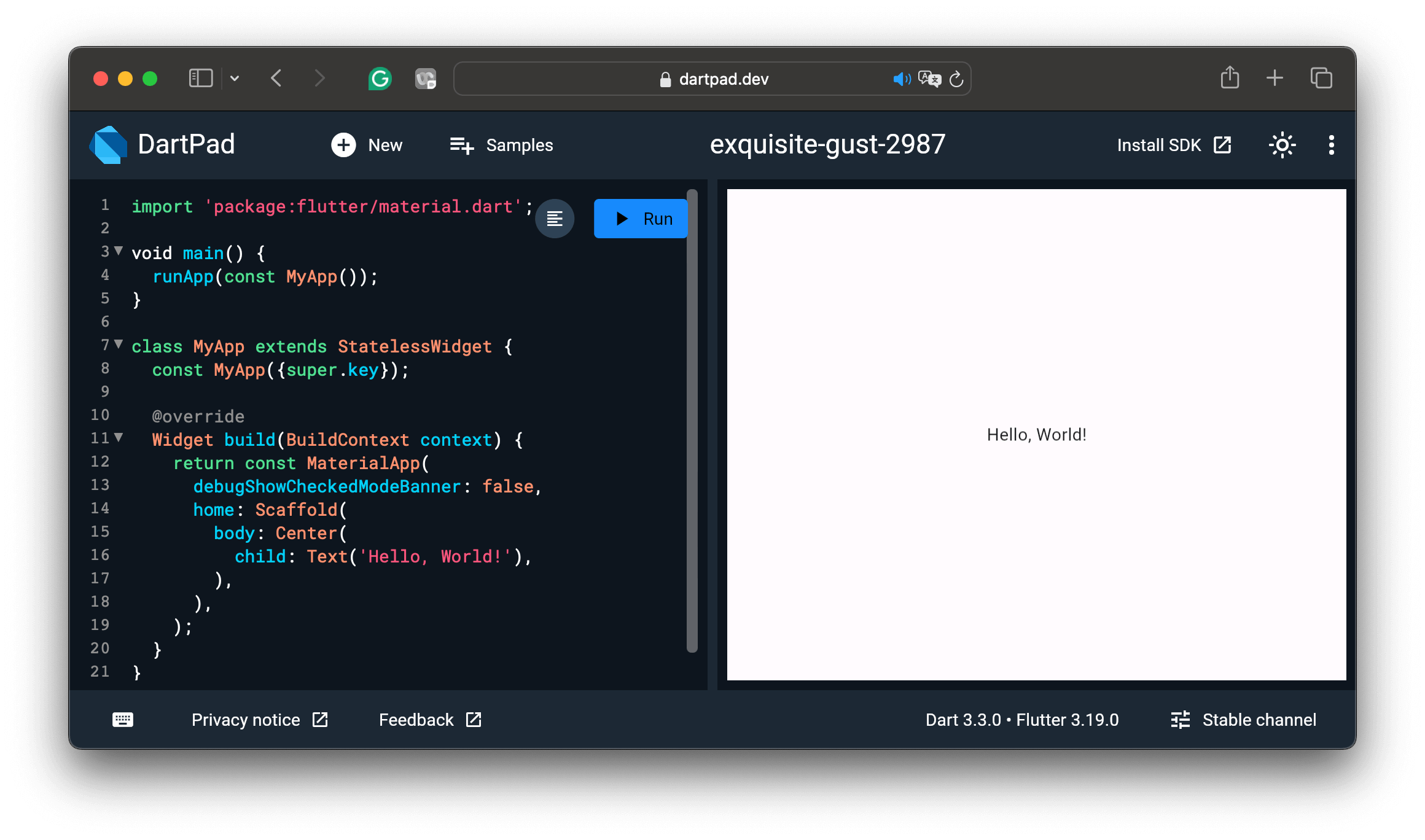
Task: Click the Safari share icon
Action: (x=1229, y=78)
